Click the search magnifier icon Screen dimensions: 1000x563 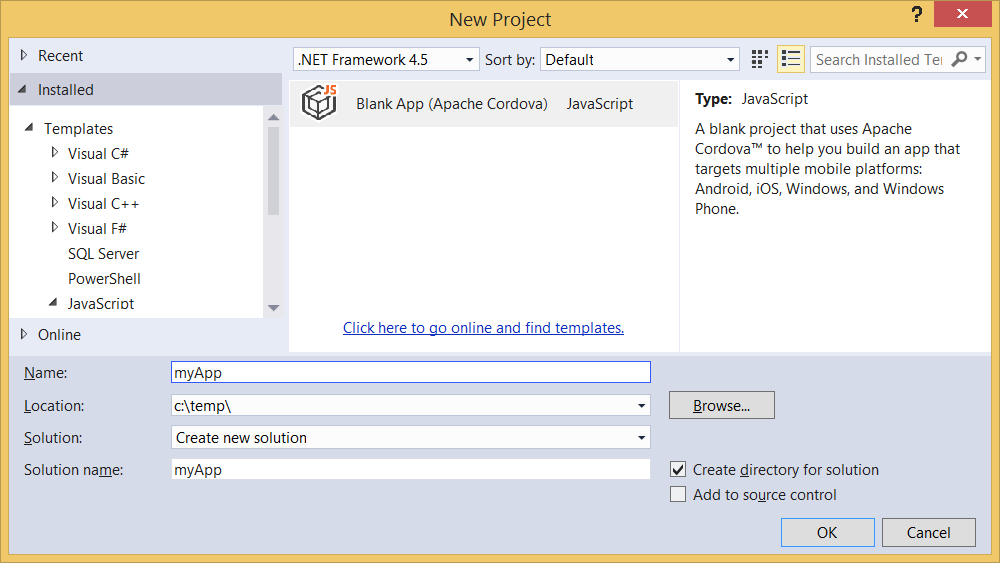click(x=959, y=59)
